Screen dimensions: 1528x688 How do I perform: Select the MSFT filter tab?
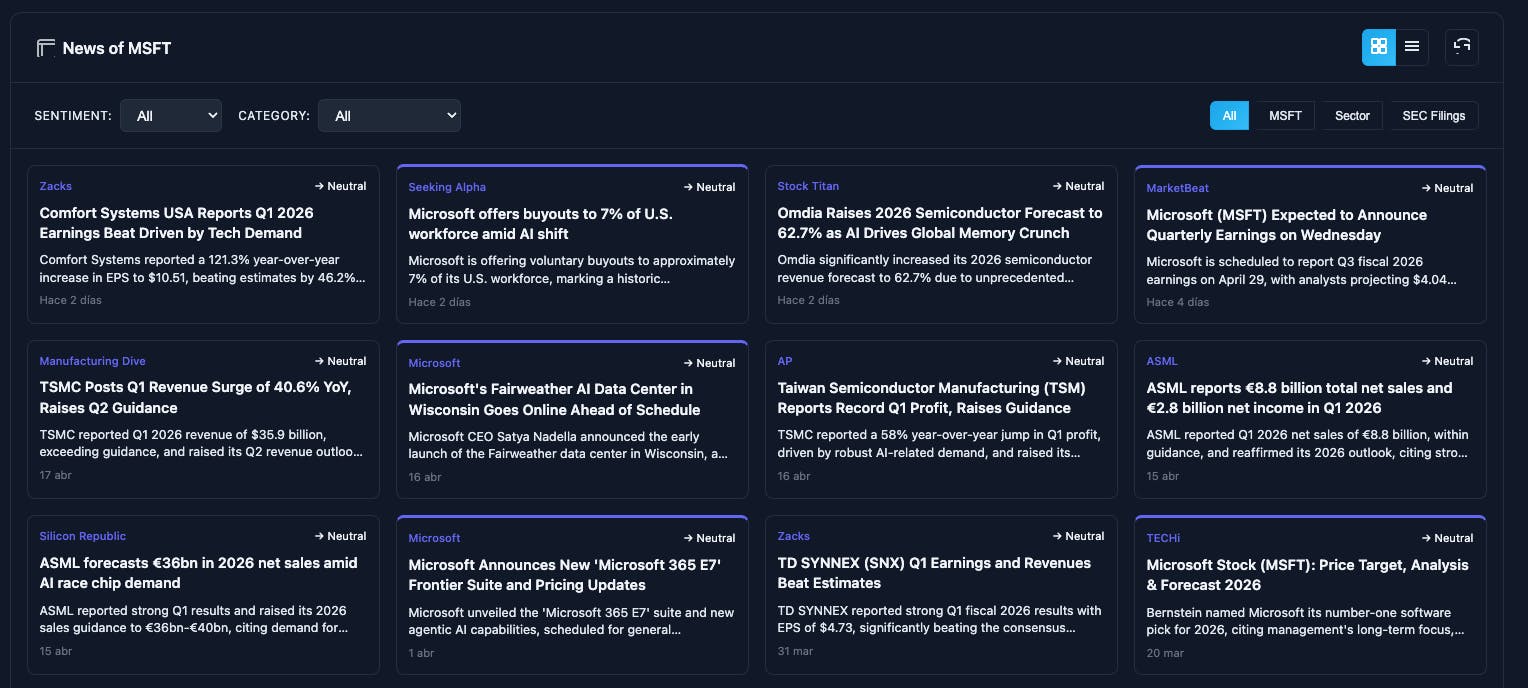(1285, 115)
